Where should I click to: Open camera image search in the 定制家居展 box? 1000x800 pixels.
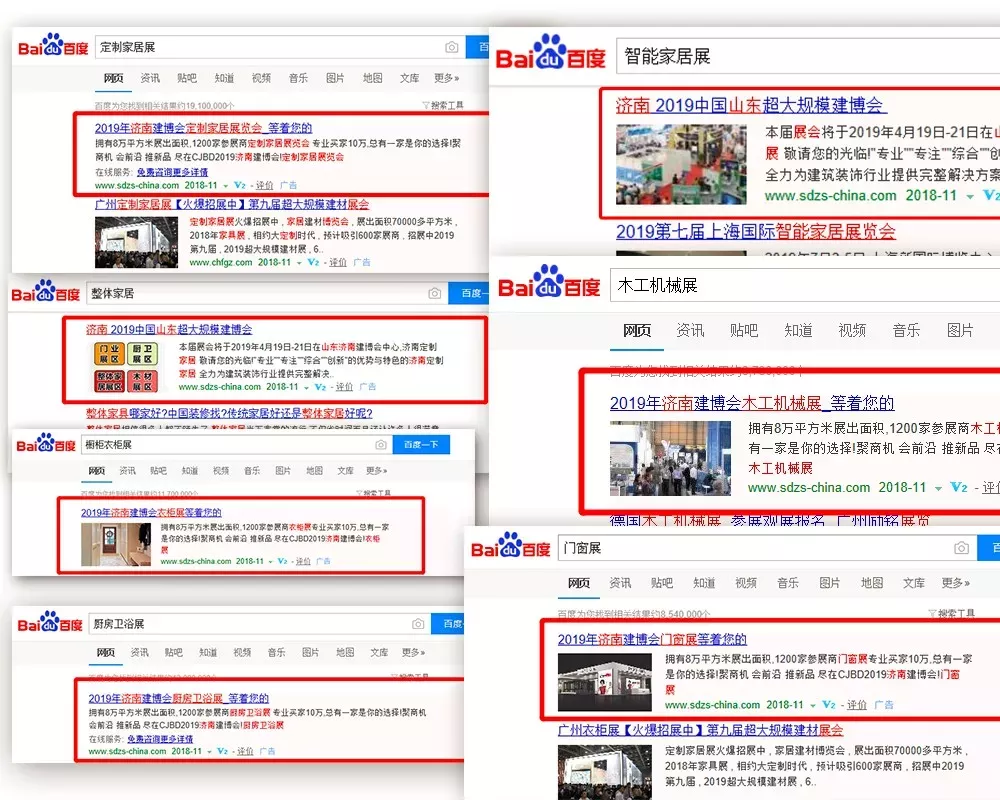(452, 47)
